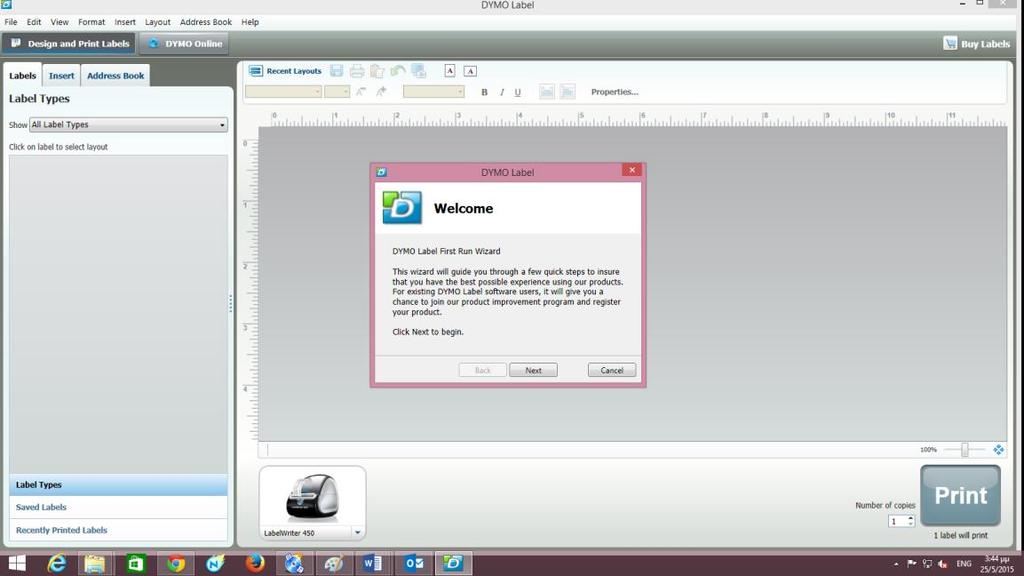Open the Recent Layouts list
Screen dimensions: 1024x576
[x=286, y=71]
